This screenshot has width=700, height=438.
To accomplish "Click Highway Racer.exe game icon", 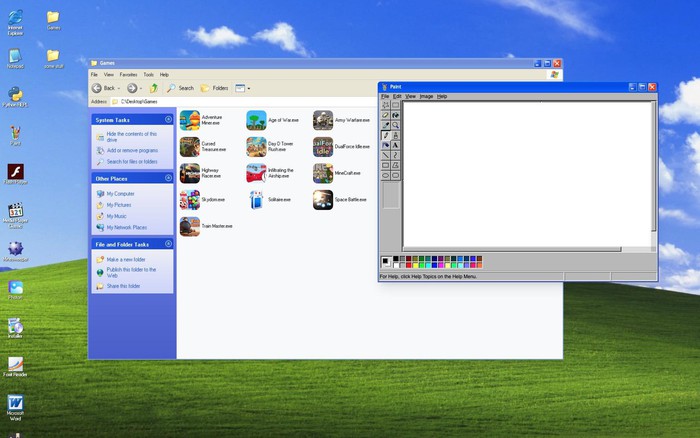I will point(190,173).
